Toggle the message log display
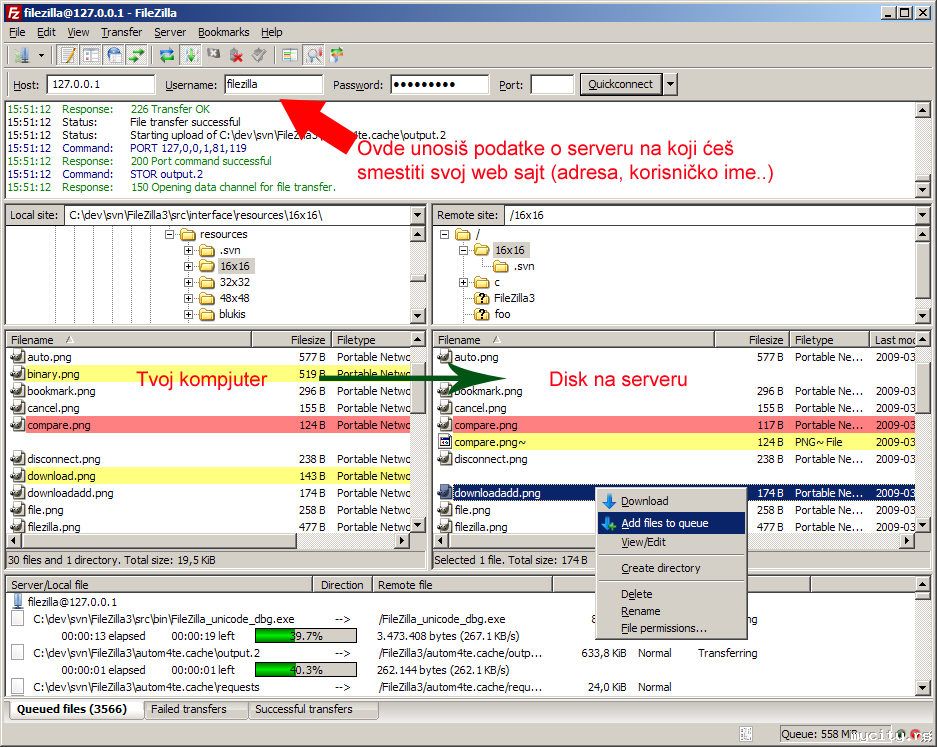 pyautogui.click(x=68, y=56)
